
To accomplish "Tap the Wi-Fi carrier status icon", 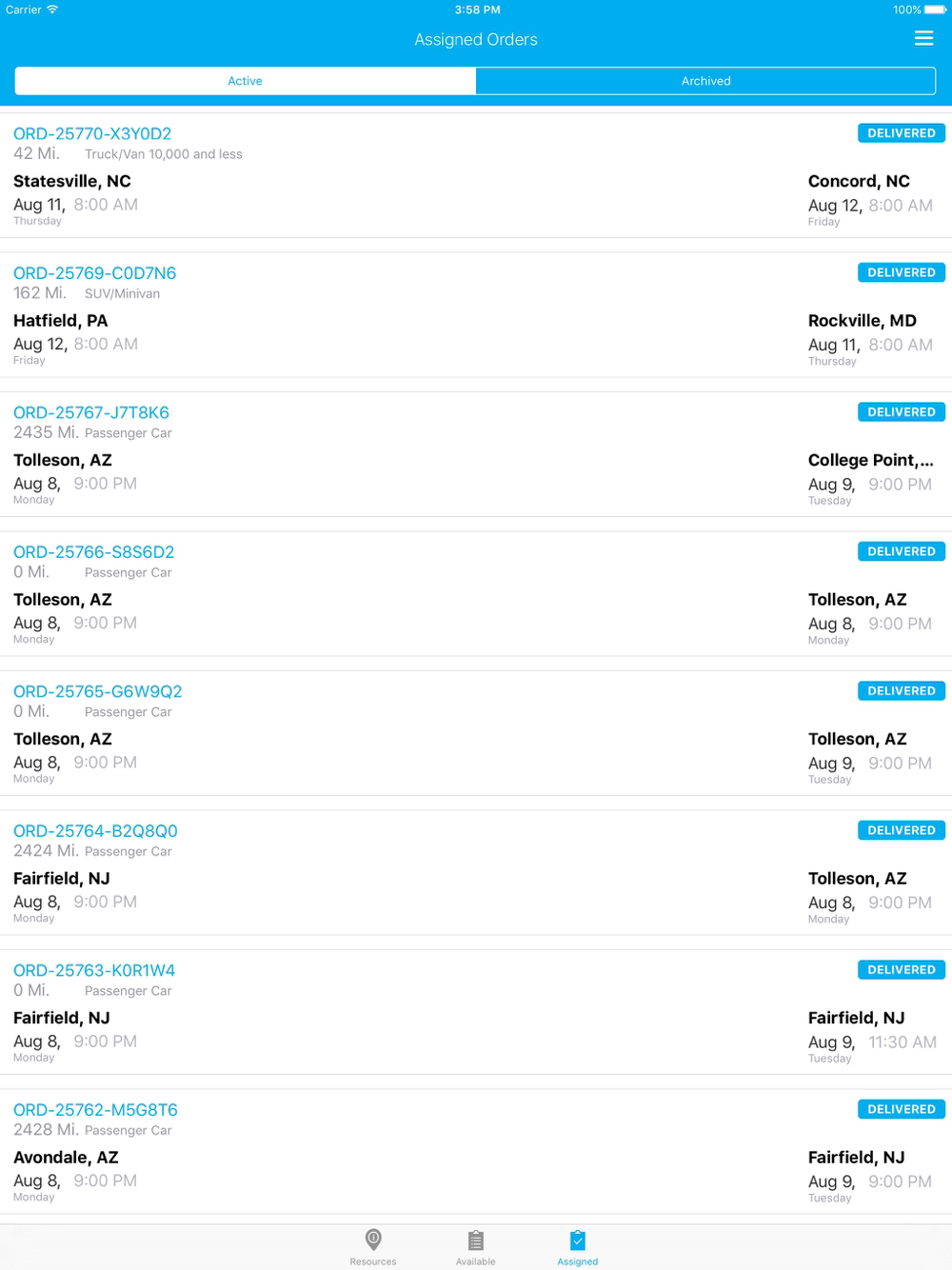I will click(52, 10).
